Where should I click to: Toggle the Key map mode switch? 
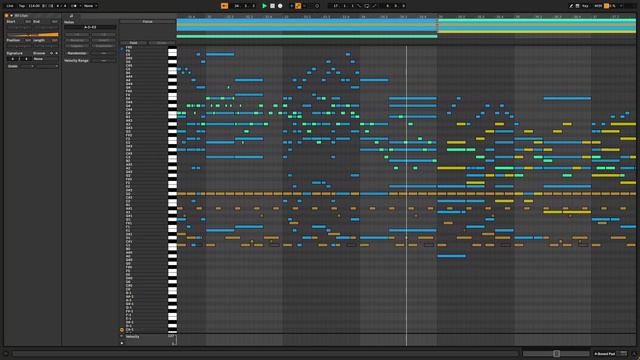point(585,6)
